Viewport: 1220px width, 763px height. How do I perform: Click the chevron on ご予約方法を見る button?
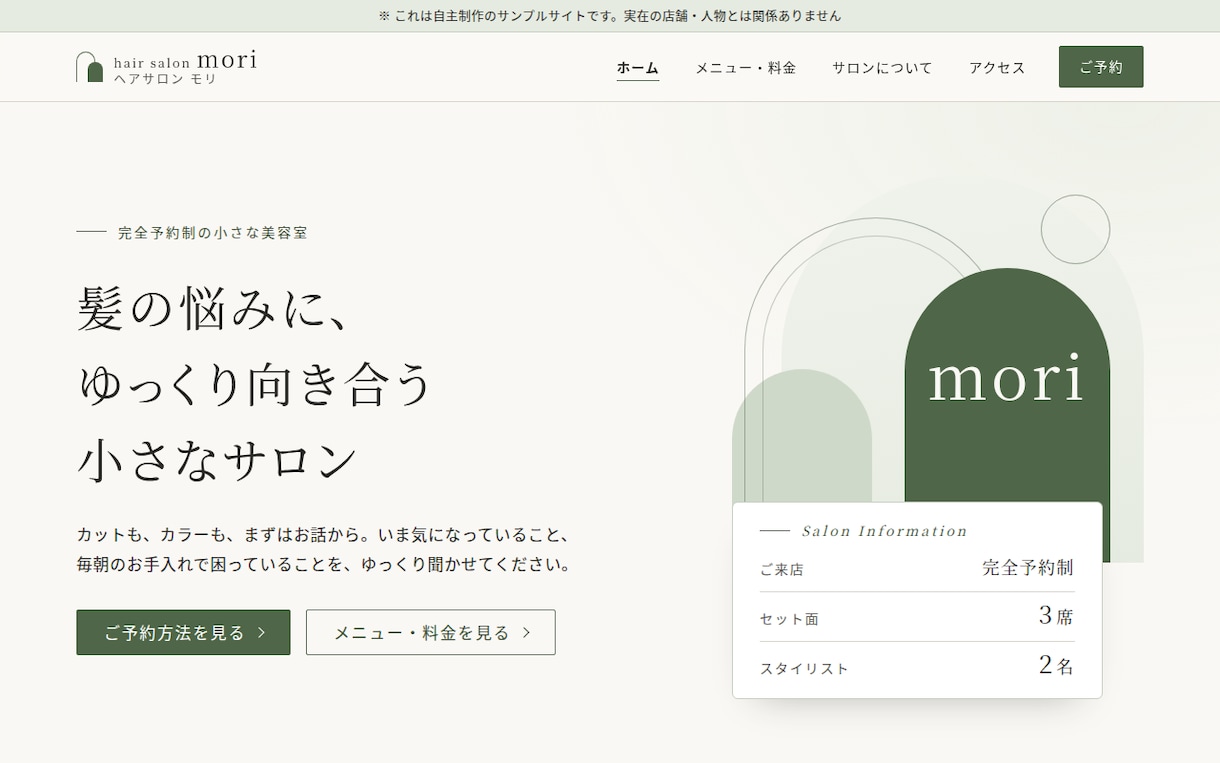pos(262,633)
